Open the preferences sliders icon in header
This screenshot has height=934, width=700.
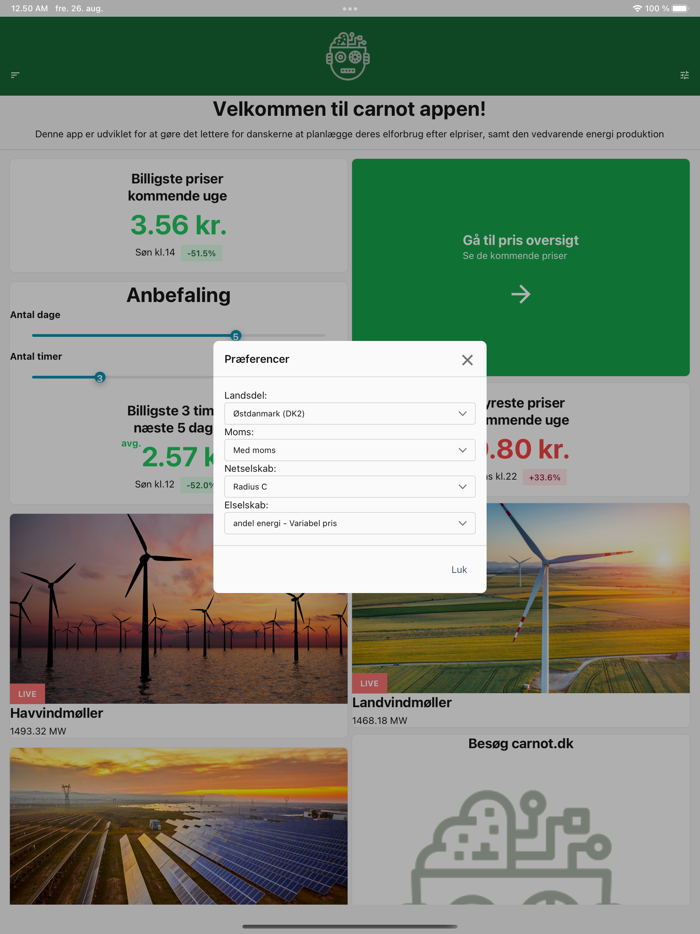[x=685, y=75]
